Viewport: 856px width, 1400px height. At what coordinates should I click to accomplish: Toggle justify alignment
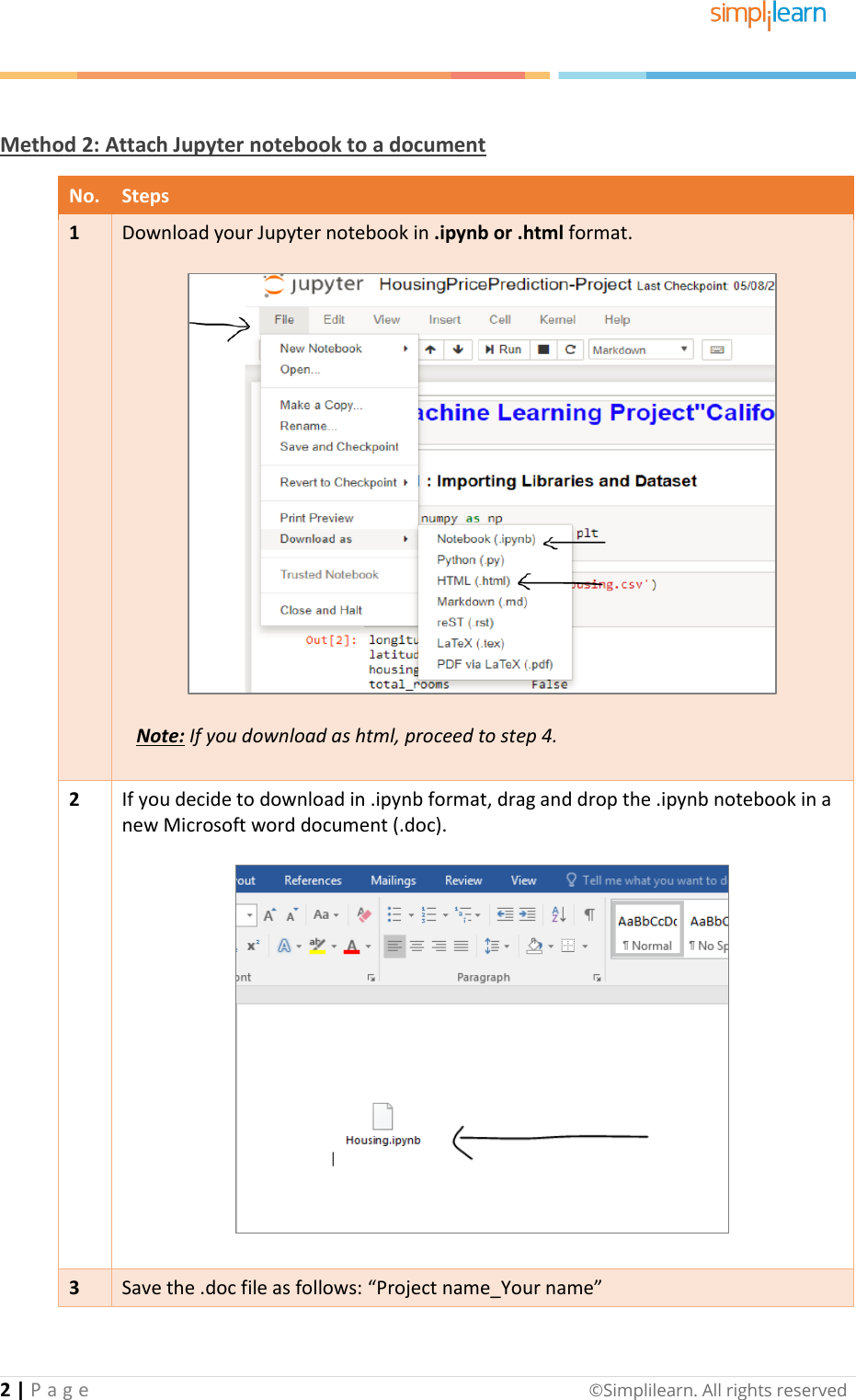pyautogui.click(x=461, y=946)
